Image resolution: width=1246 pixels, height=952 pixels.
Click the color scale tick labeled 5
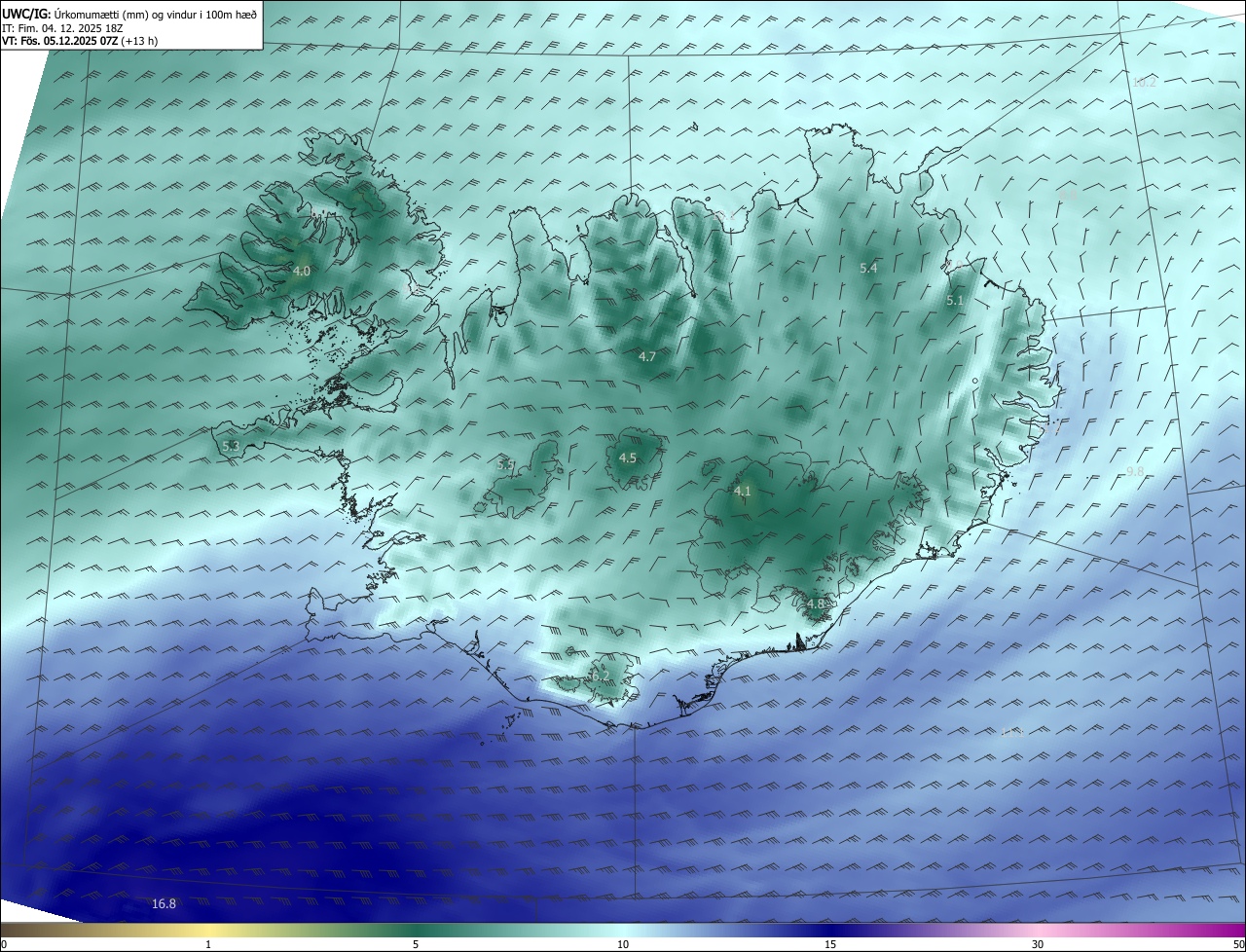(x=416, y=944)
